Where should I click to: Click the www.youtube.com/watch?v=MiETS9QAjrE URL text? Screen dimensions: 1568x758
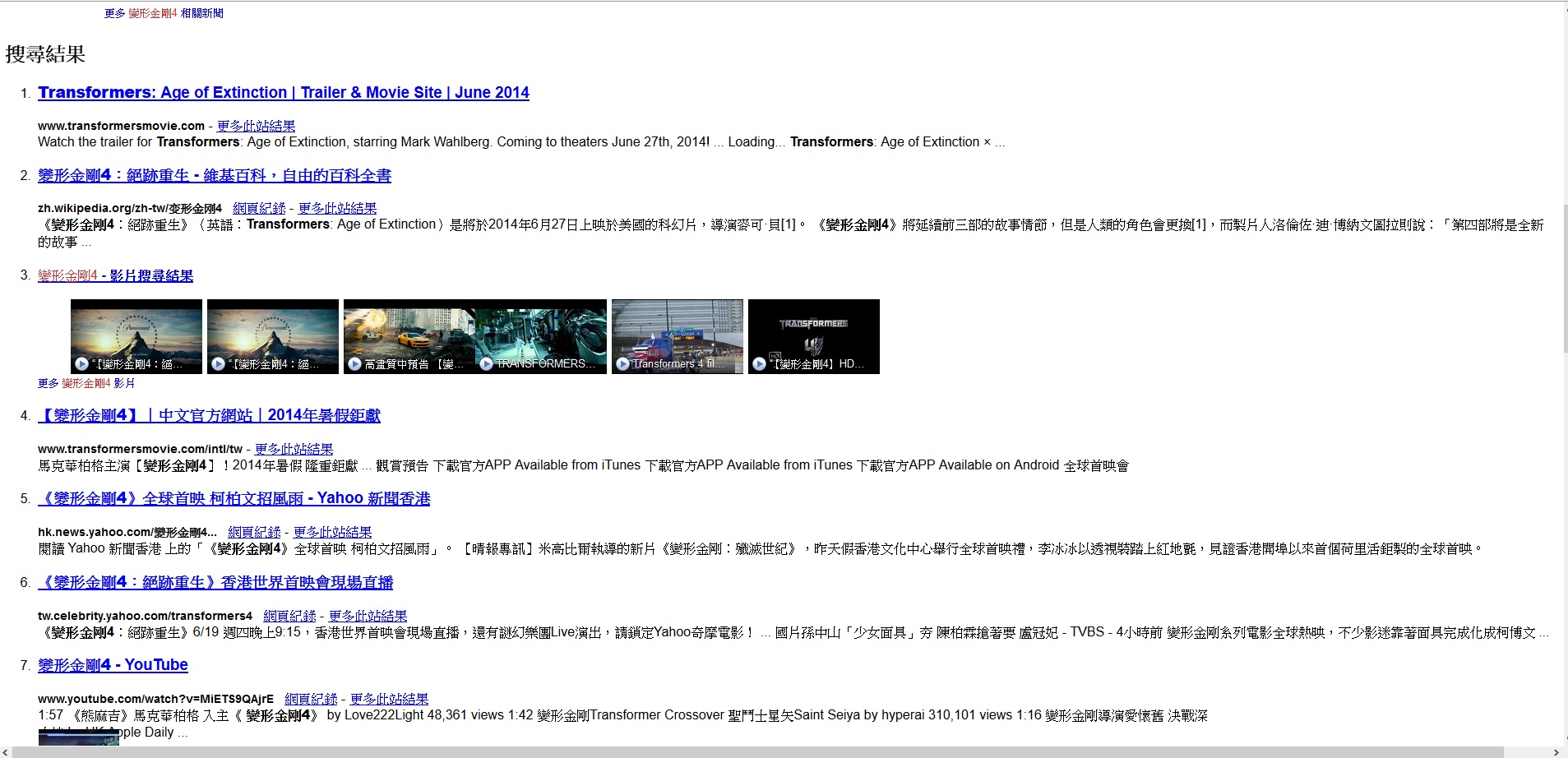tap(155, 699)
